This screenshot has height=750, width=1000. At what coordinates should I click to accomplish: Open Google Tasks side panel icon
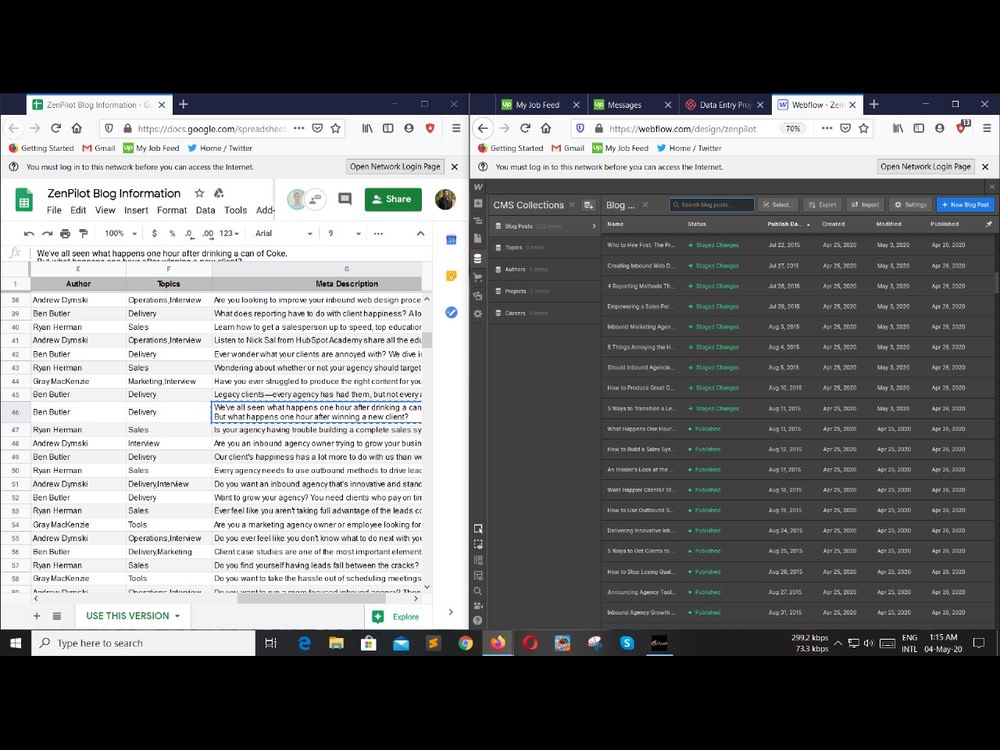click(x=451, y=312)
